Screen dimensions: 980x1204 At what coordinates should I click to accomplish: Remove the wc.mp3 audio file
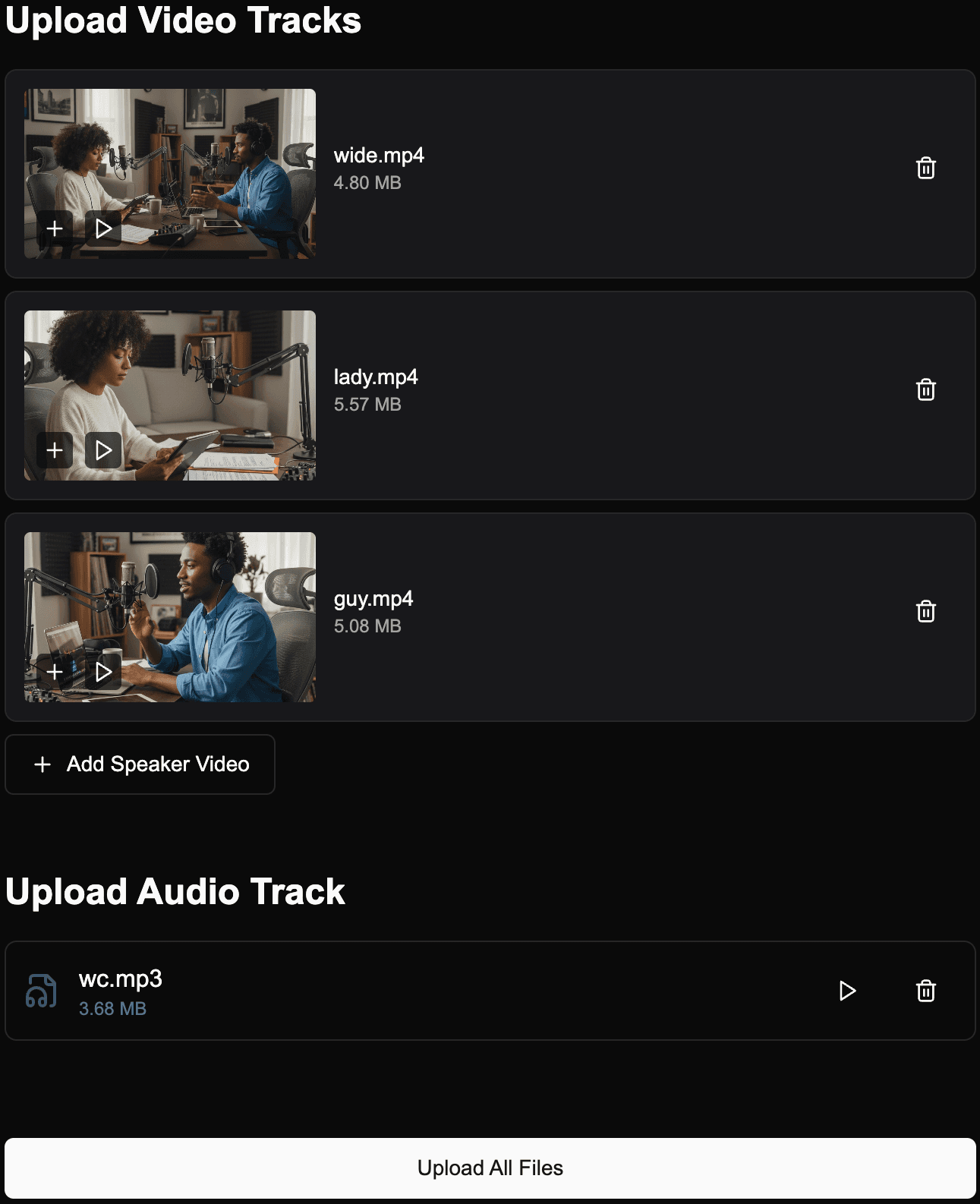[925, 991]
